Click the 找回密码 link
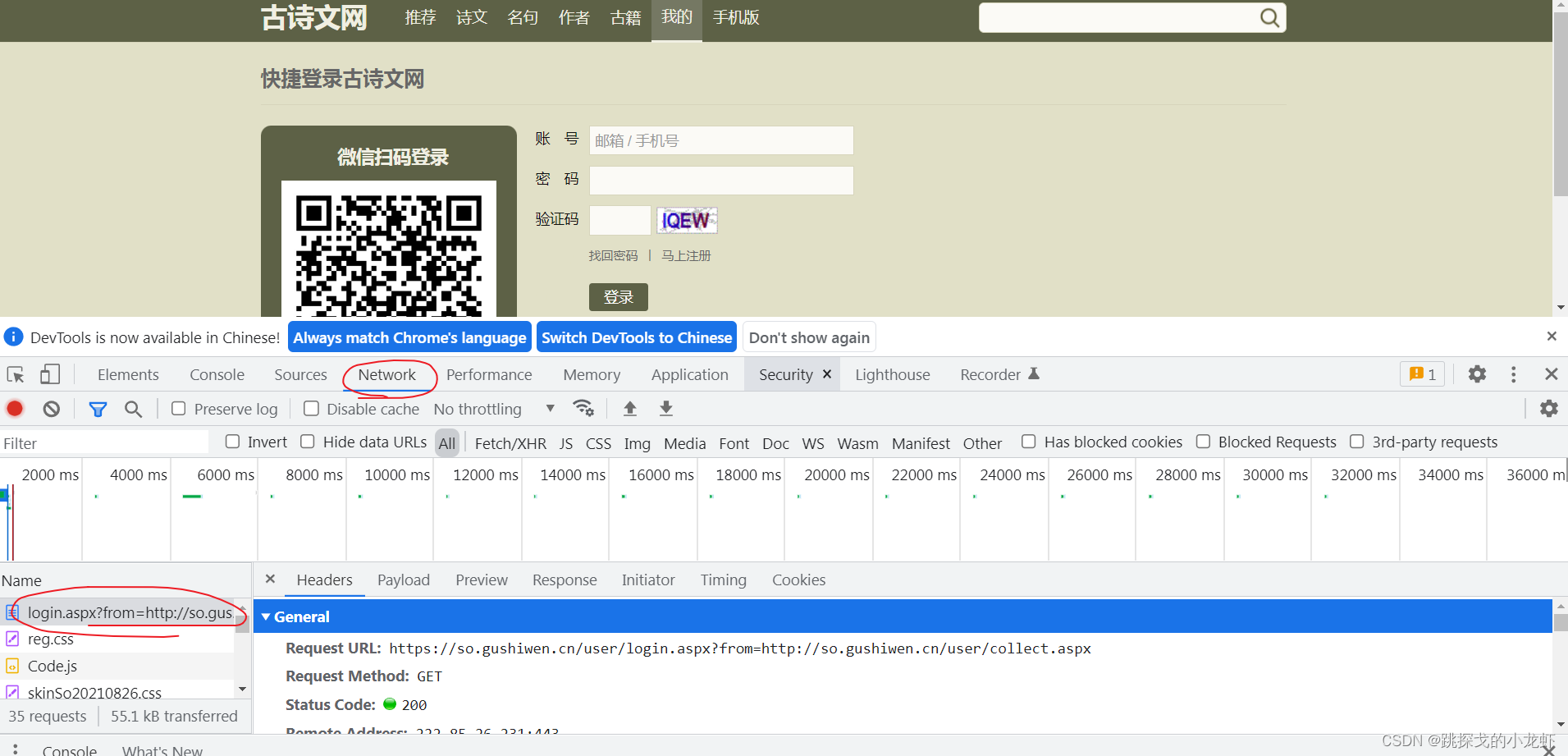 [613, 255]
